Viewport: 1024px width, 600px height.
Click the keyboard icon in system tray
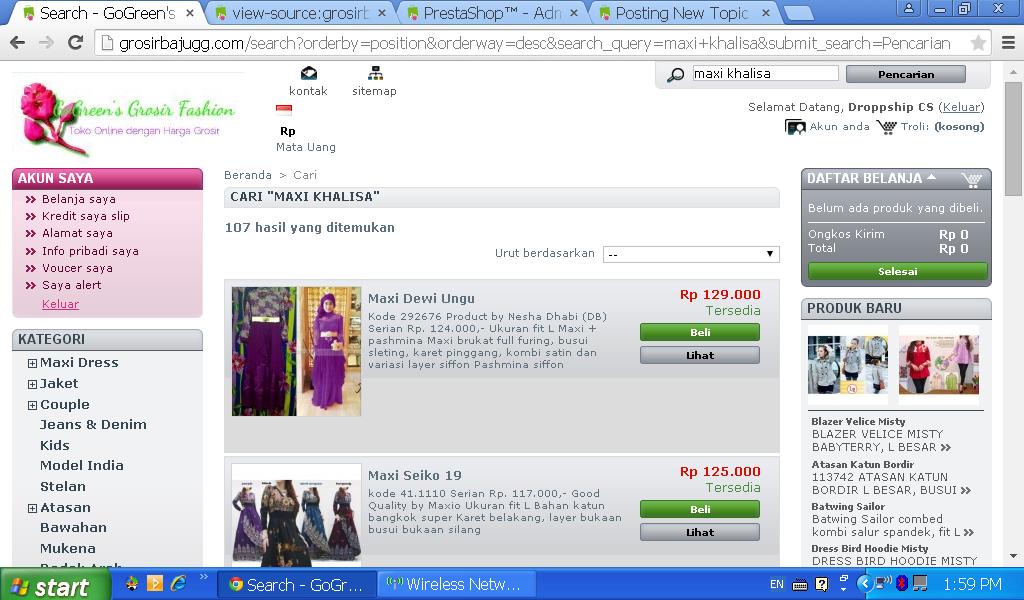click(800, 585)
